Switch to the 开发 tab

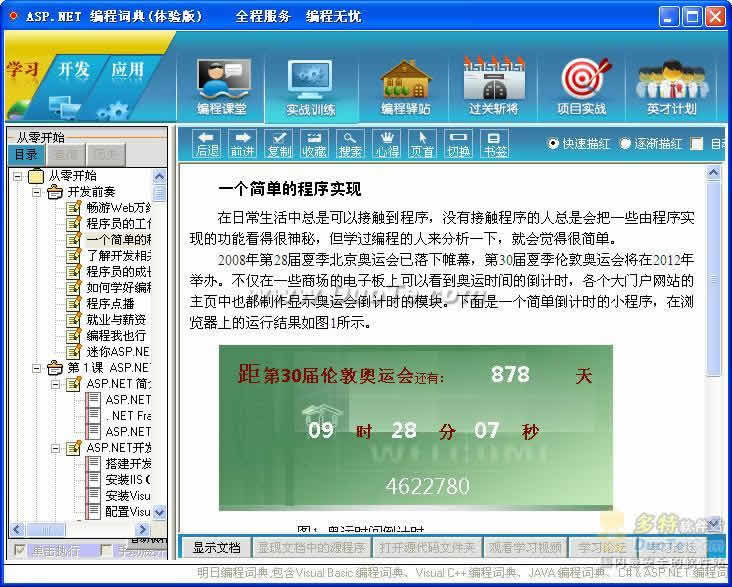coord(73,70)
